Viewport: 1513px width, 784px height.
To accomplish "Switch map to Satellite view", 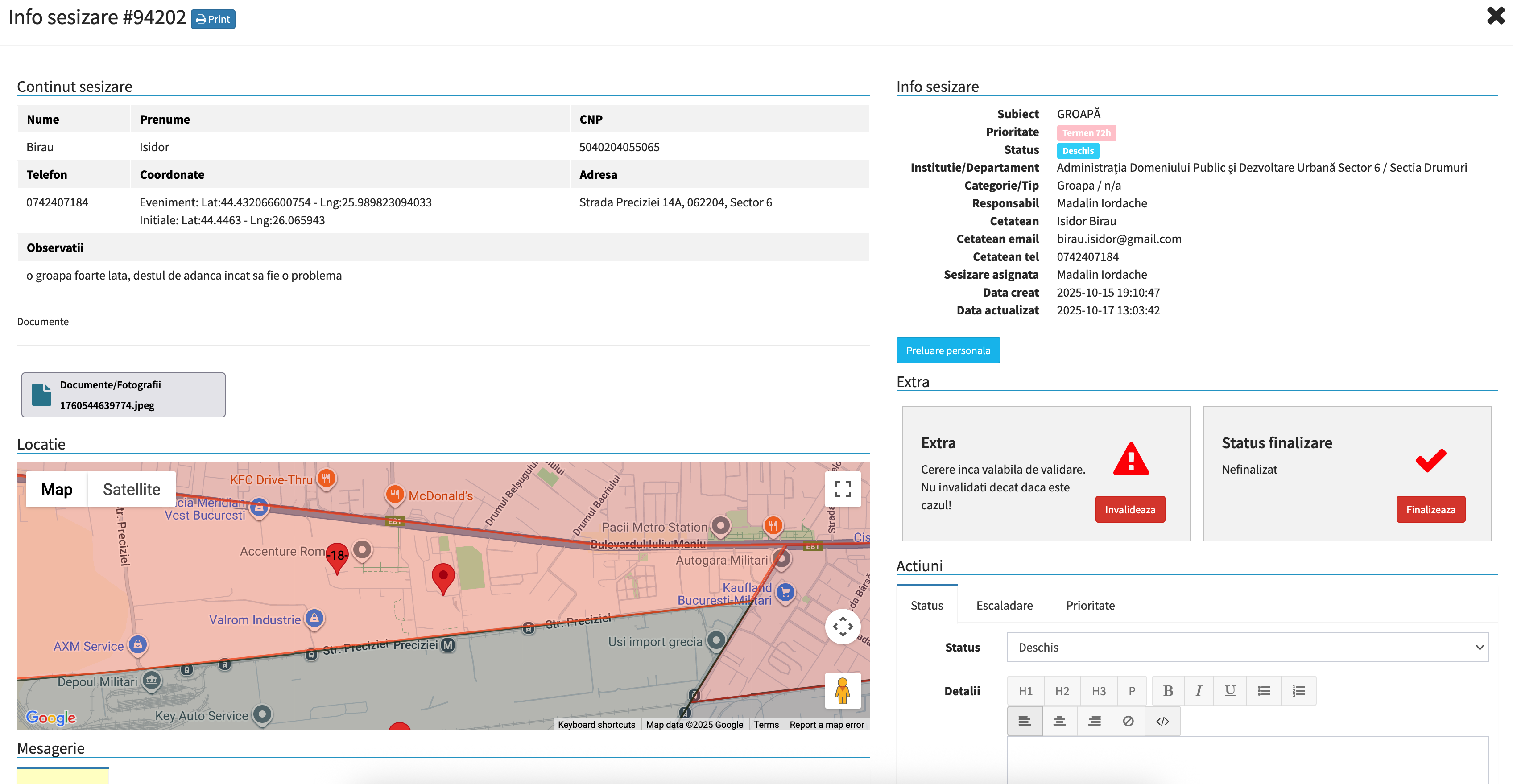I will [132, 489].
